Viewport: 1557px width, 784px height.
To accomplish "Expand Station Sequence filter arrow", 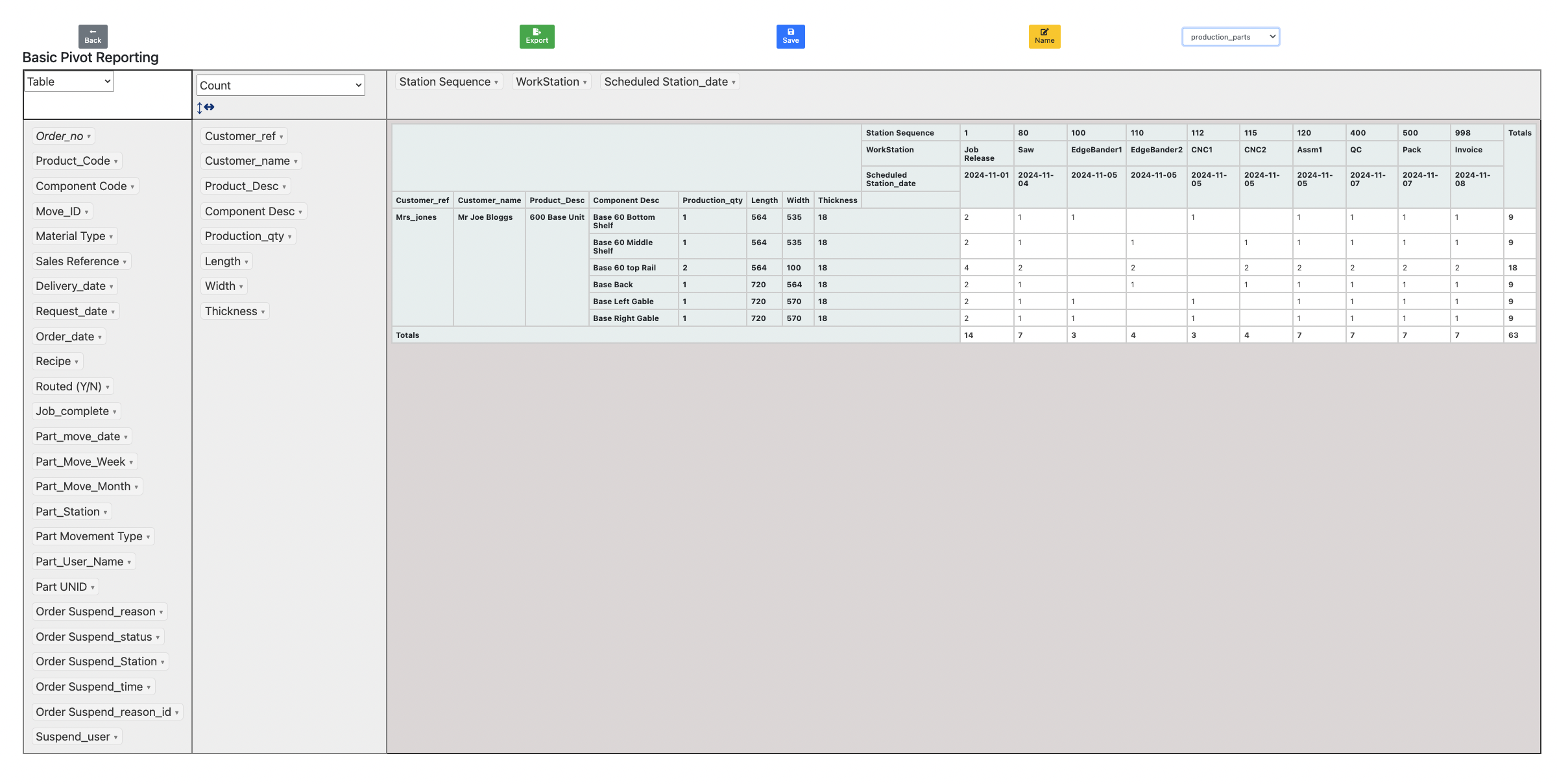I will pos(496,82).
